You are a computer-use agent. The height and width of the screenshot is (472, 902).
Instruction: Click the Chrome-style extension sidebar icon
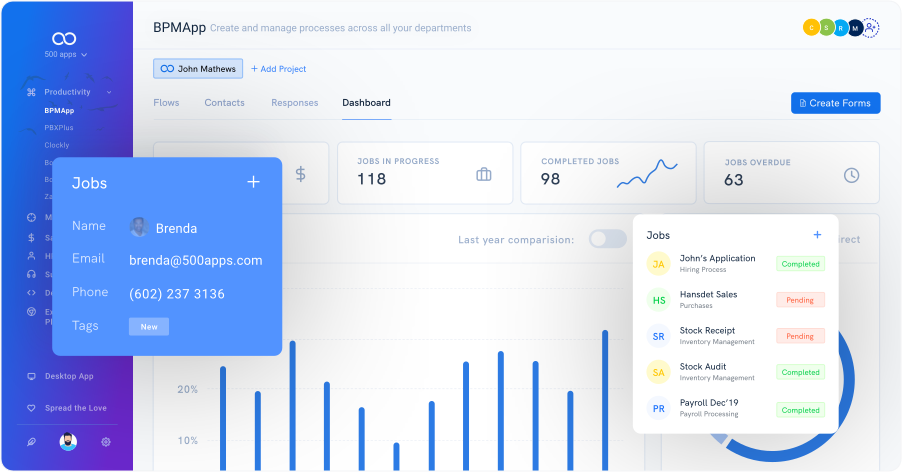(x=32, y=312)
